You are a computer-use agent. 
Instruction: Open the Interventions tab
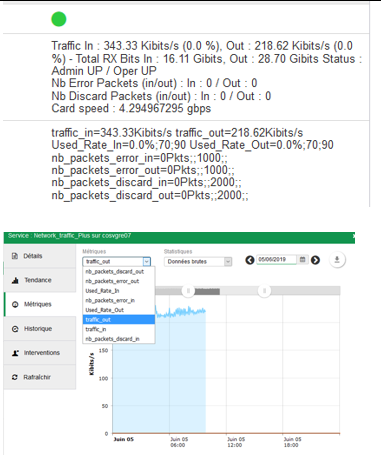[40, 353]
